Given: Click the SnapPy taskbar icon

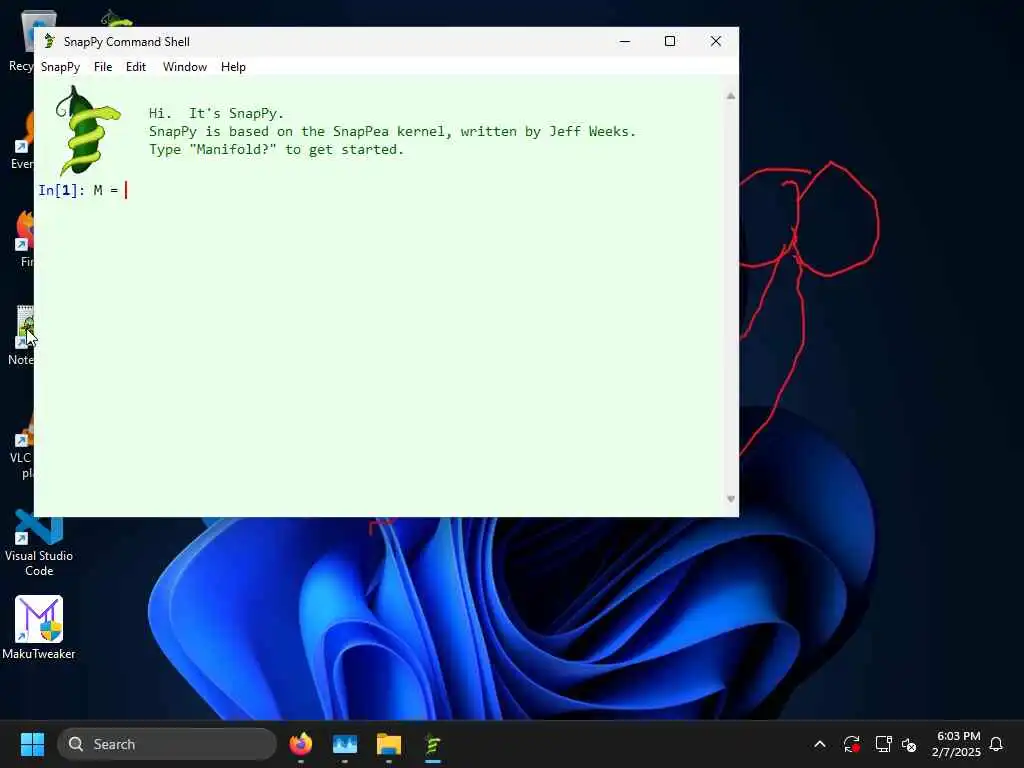Looking at the screenshot, I should point(433,744).
